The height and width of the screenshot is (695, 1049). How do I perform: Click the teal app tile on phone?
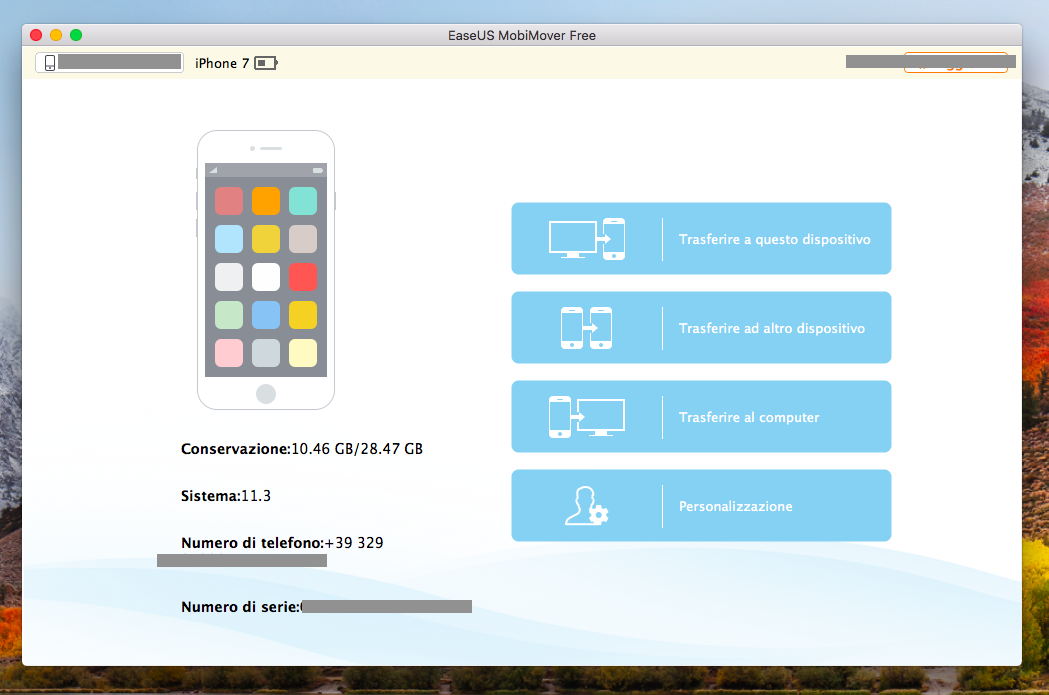click(302, 201)
